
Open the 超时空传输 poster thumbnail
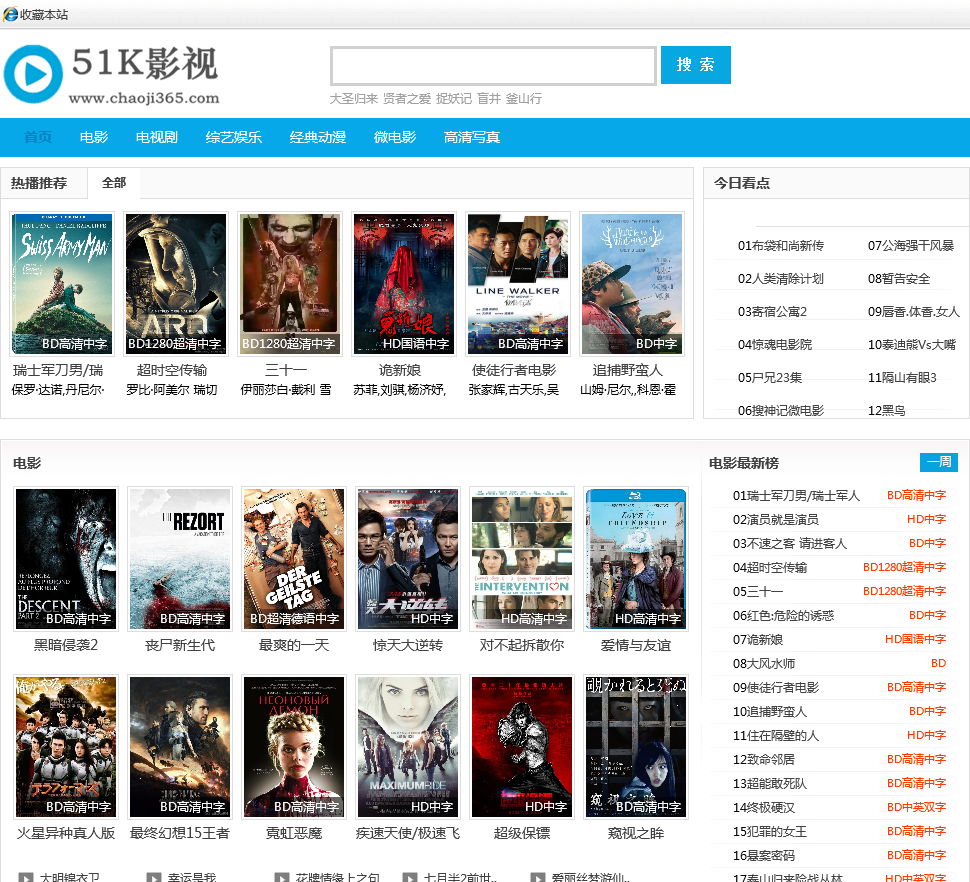coord(176,284)
